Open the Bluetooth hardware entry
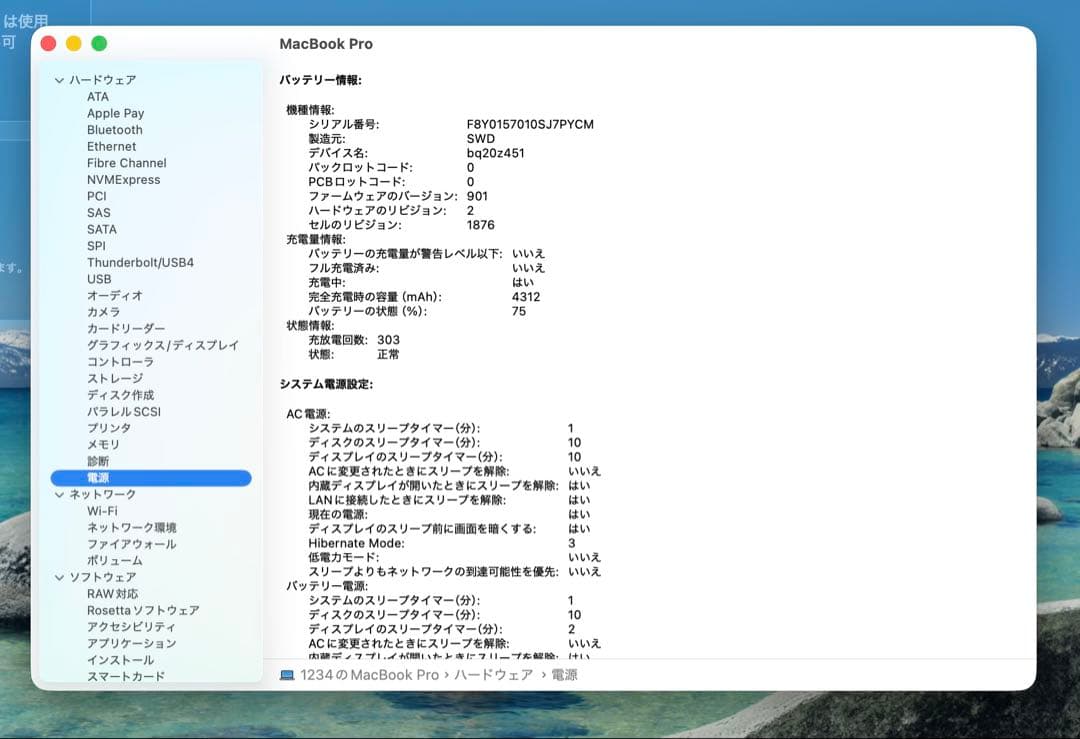Viewport: 1080px width, 739px height. coord(115,130)
